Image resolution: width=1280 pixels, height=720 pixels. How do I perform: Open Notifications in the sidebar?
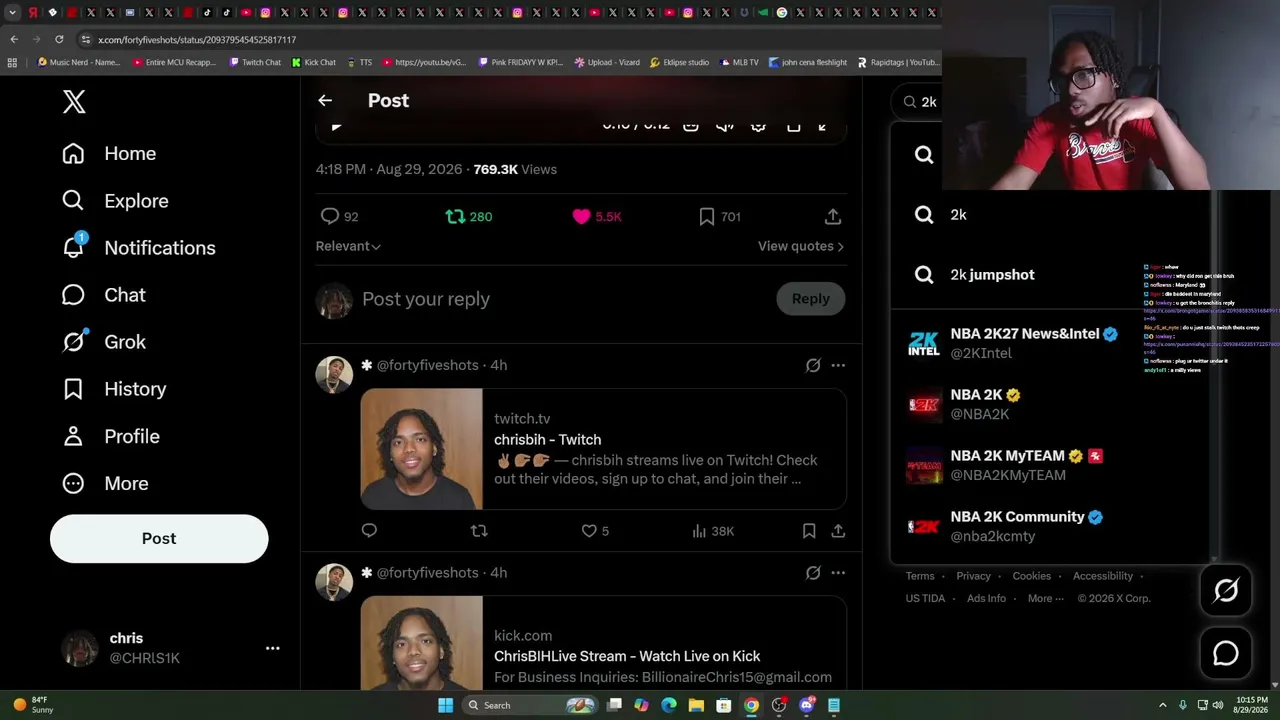click(x=138, y=247)
